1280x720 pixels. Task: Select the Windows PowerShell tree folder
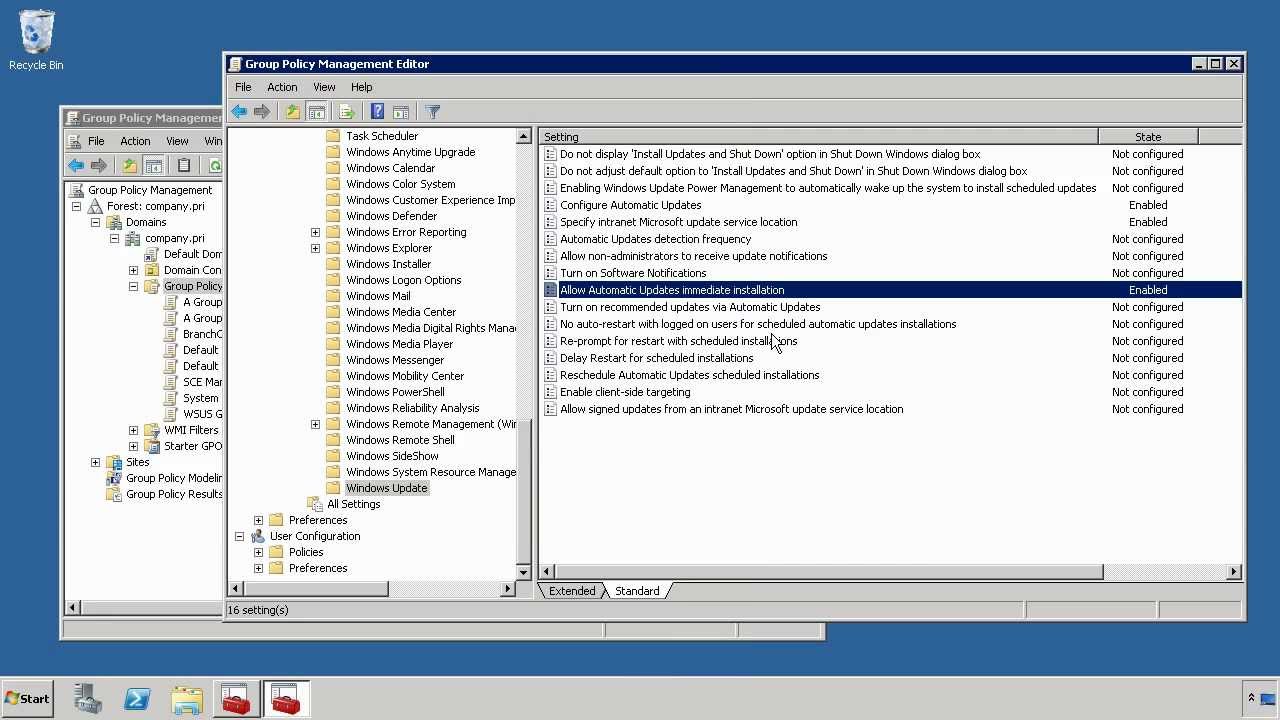[x=395, y=392]
